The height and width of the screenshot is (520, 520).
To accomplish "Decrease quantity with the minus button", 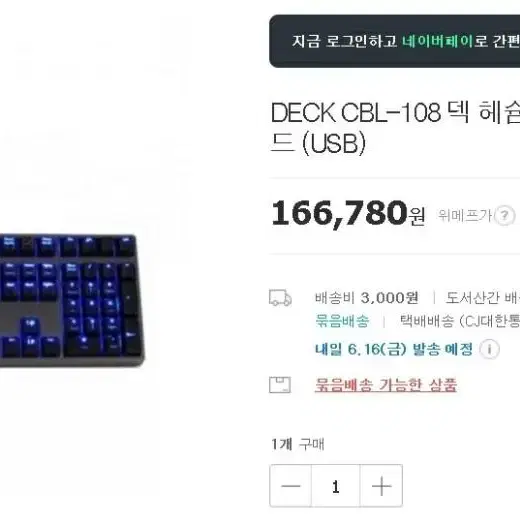I will 291,486.
